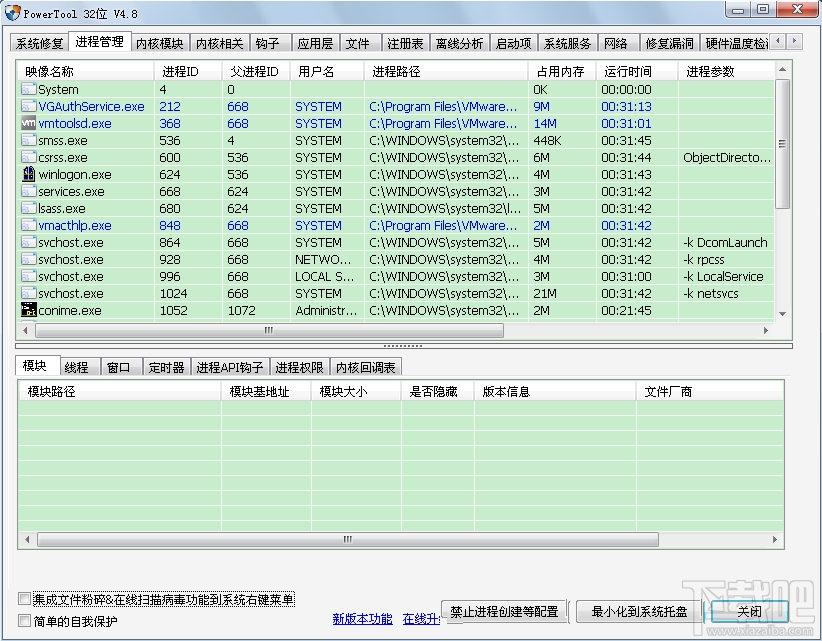Open the 新版本功能 link
The width and height of the screenshot is (822, 641).
[x=361, y=619]
